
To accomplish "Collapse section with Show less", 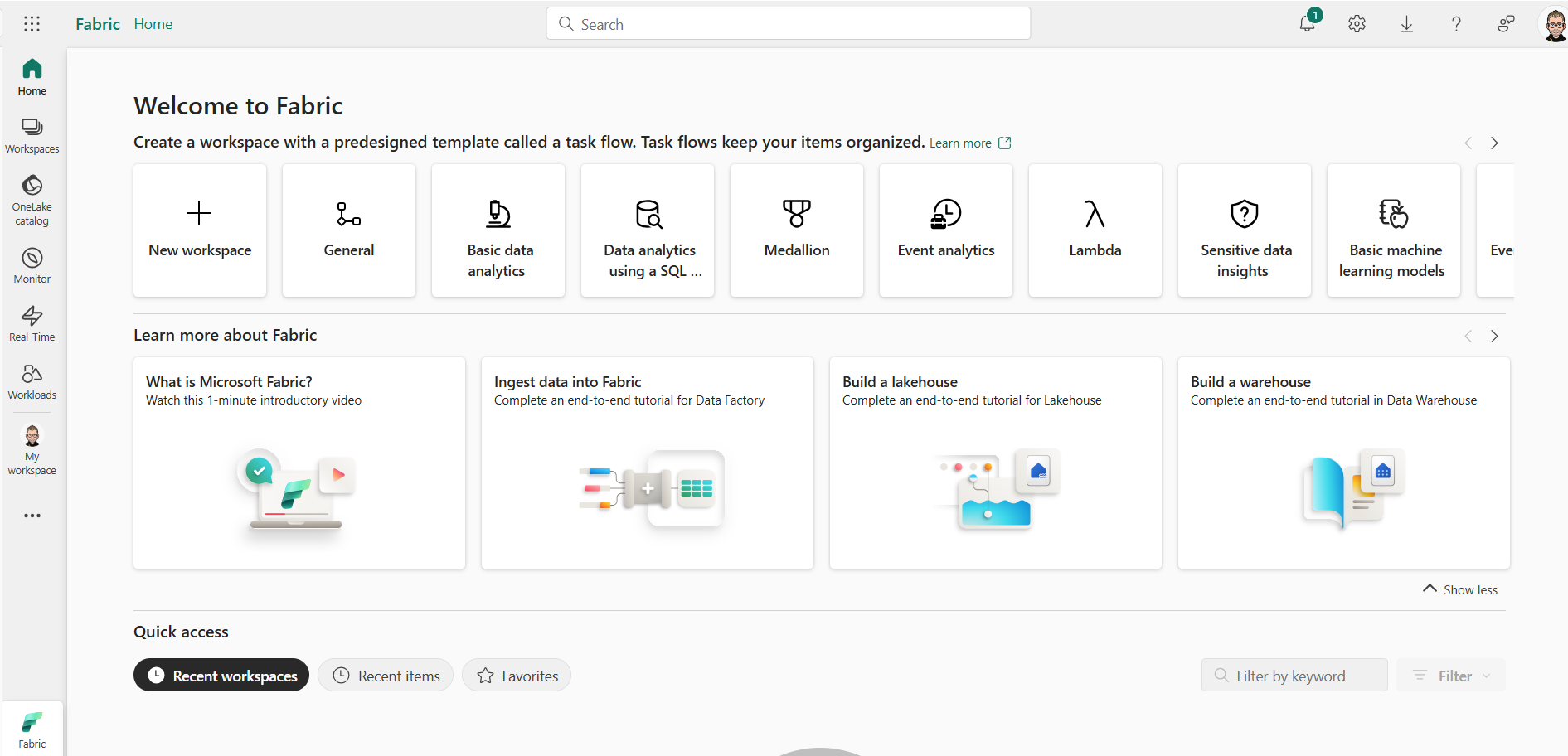I will tap(1460, 589).
